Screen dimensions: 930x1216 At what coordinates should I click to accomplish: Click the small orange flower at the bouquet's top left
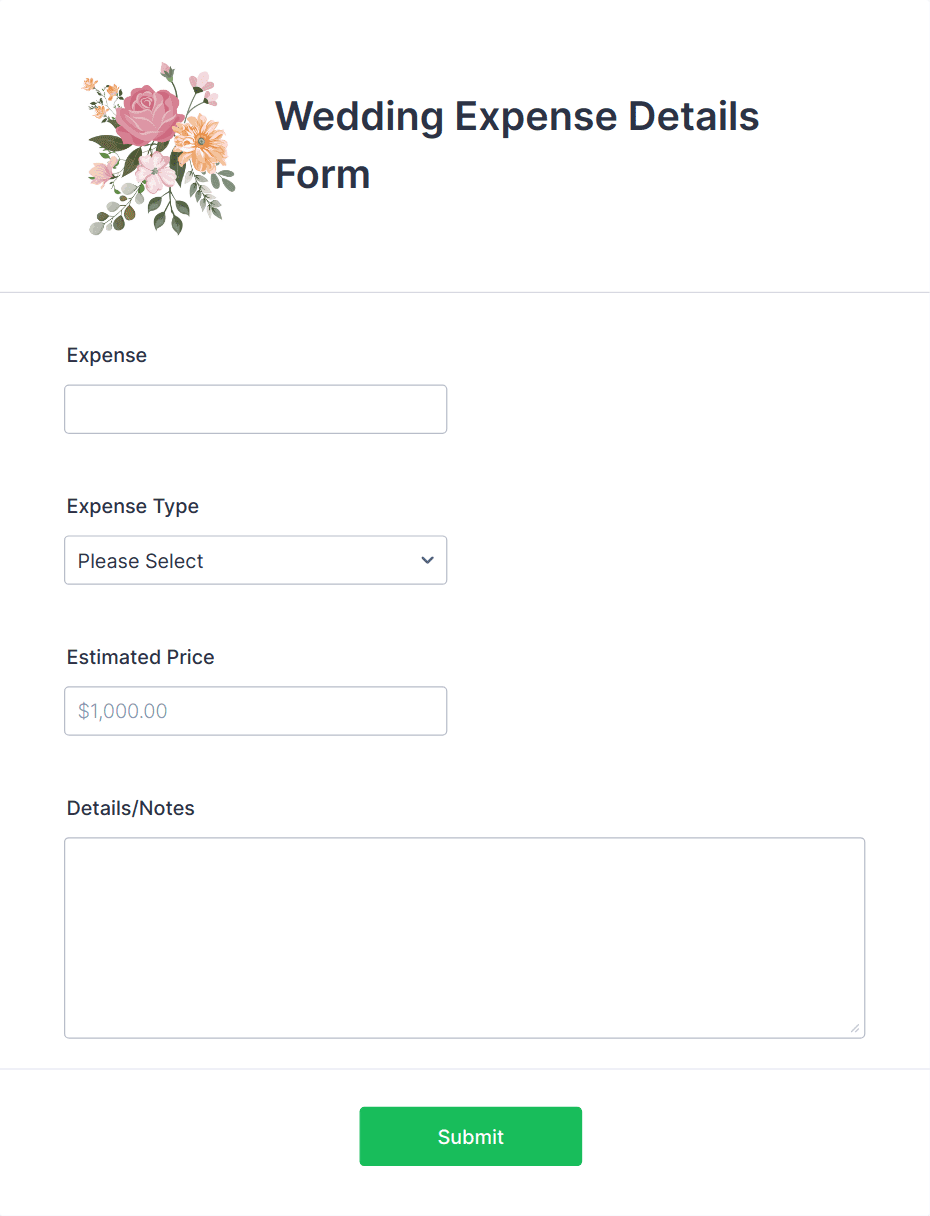tap(91, 85)
